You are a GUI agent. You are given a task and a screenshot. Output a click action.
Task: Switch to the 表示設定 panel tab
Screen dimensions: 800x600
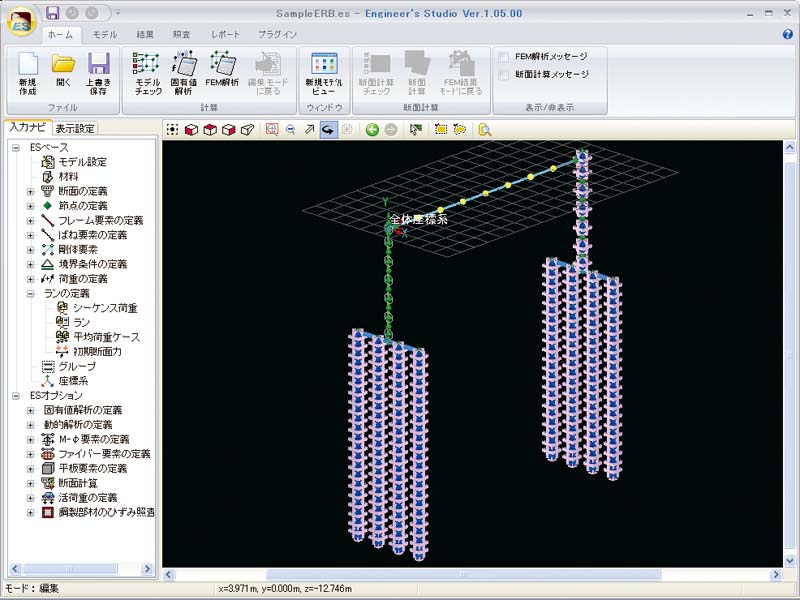(76, 128)
